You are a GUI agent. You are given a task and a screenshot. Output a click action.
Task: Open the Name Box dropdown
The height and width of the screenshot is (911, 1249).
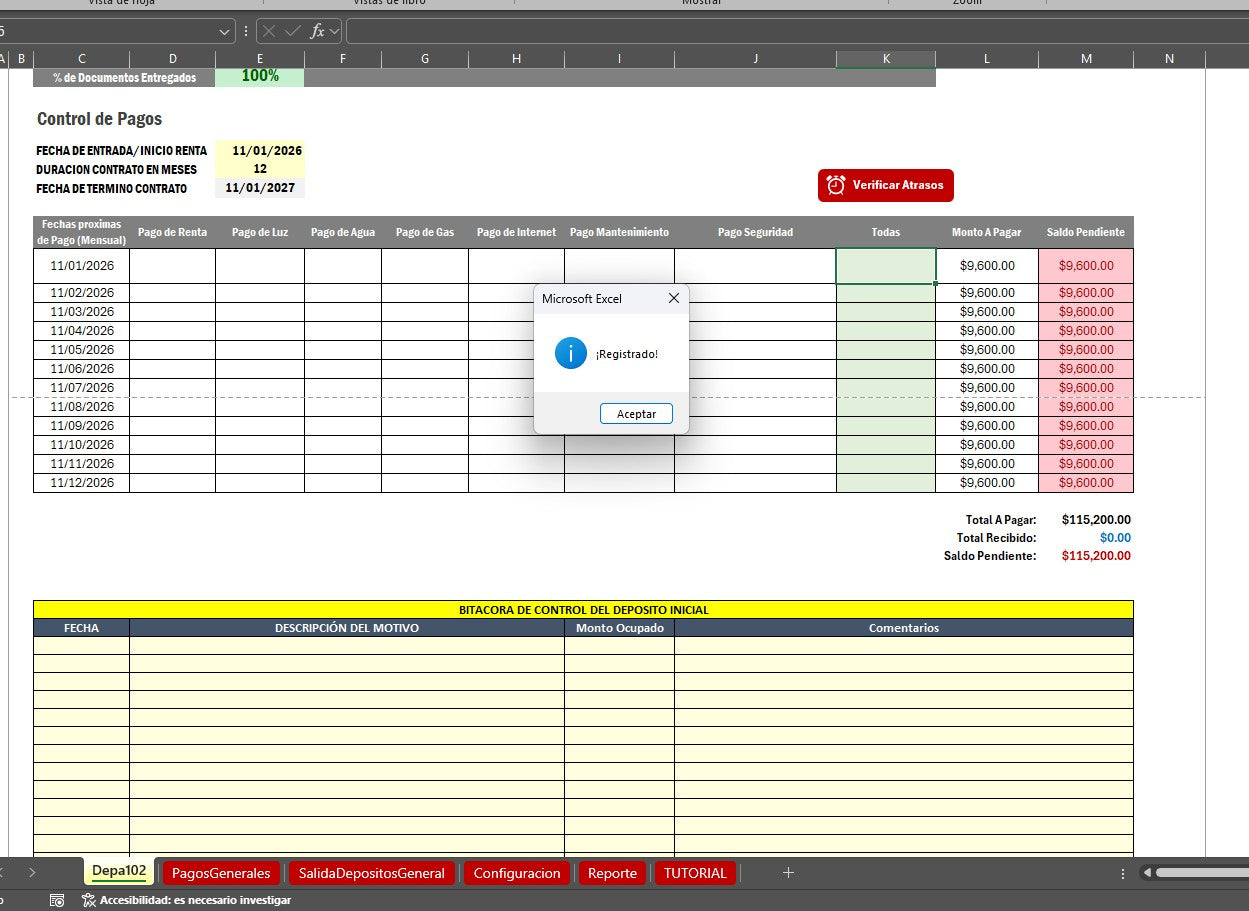(224, 31)
